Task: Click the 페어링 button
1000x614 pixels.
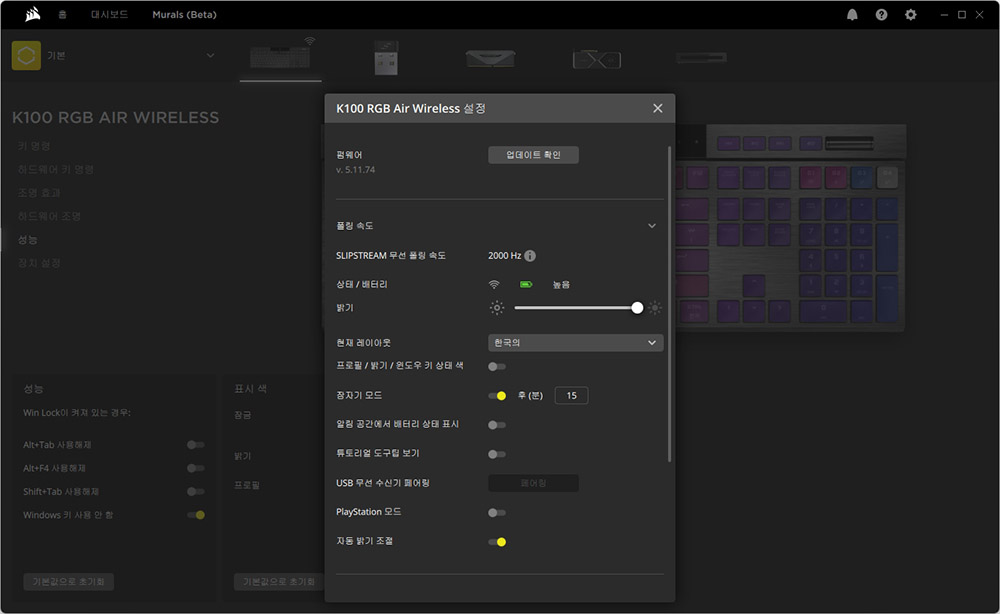Action: (x=533, y=483)
